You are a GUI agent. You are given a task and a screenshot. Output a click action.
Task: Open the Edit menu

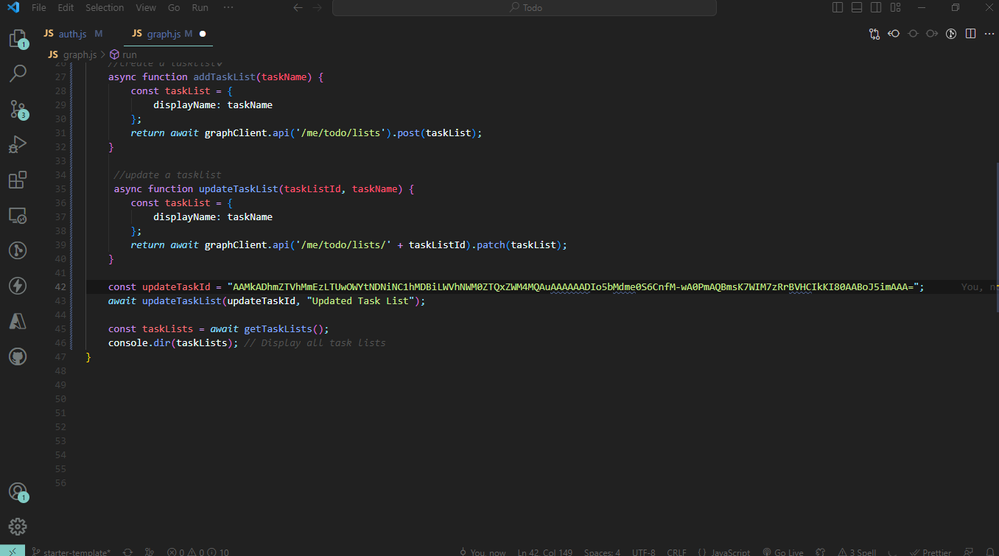tap(66, 8)
